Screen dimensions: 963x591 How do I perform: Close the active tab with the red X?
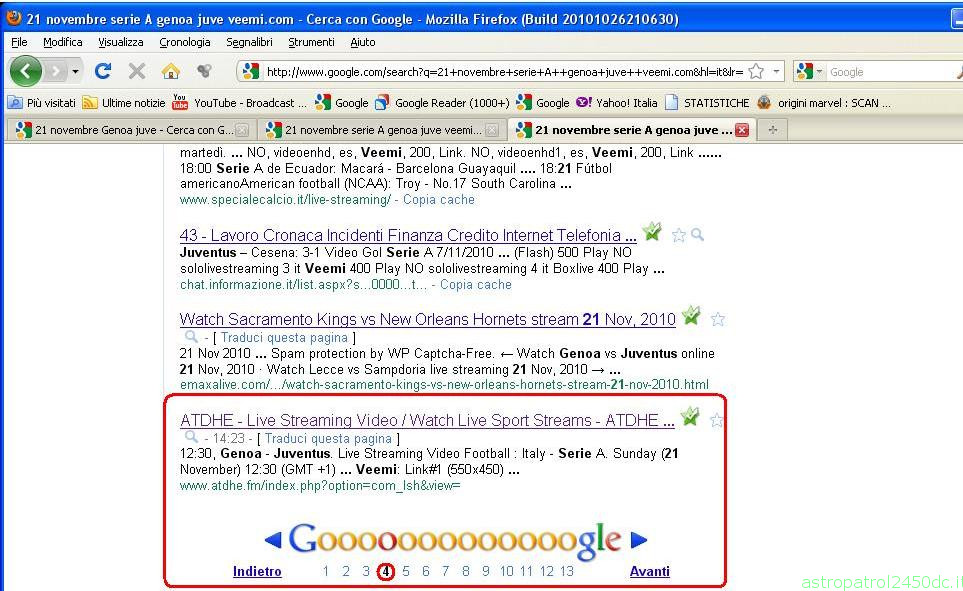742,130
